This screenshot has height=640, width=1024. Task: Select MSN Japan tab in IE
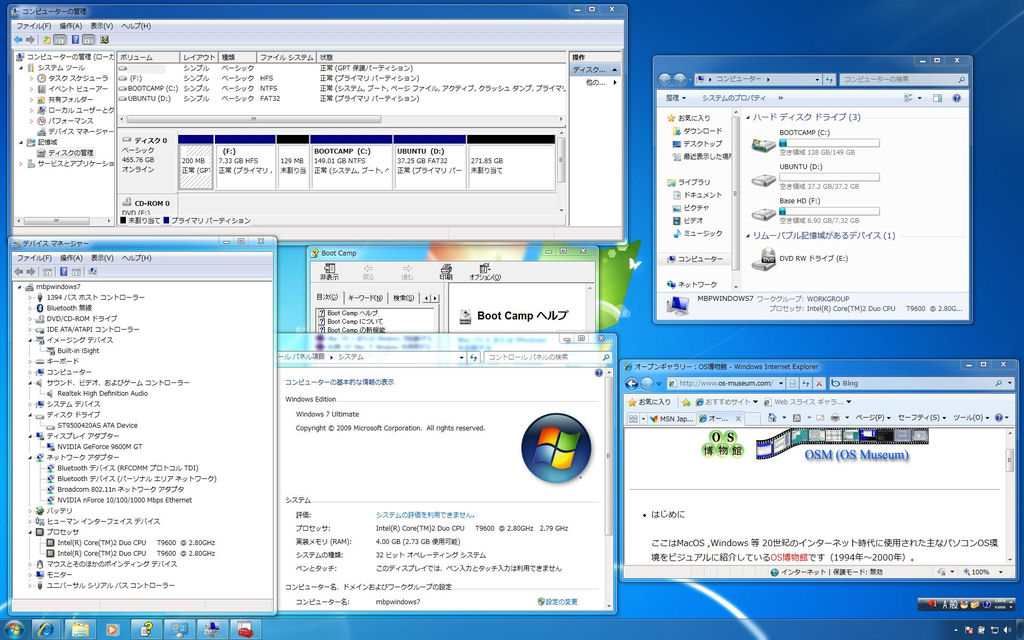[x=671, y=418]
